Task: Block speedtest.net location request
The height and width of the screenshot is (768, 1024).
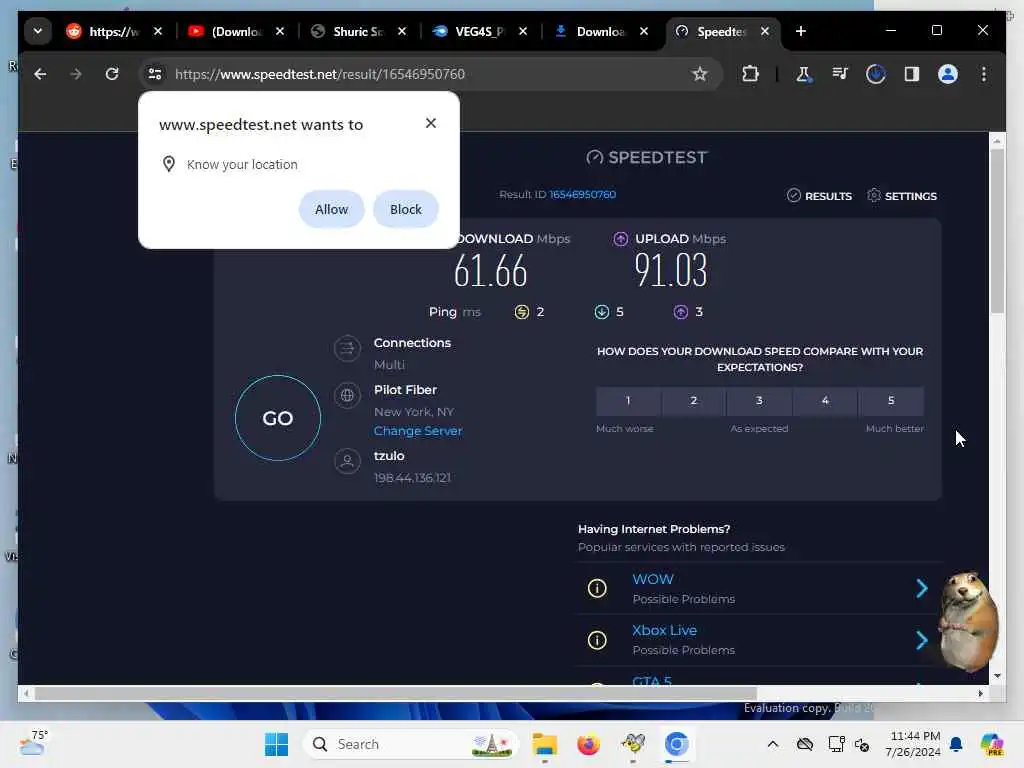Action: coord(406,210)
